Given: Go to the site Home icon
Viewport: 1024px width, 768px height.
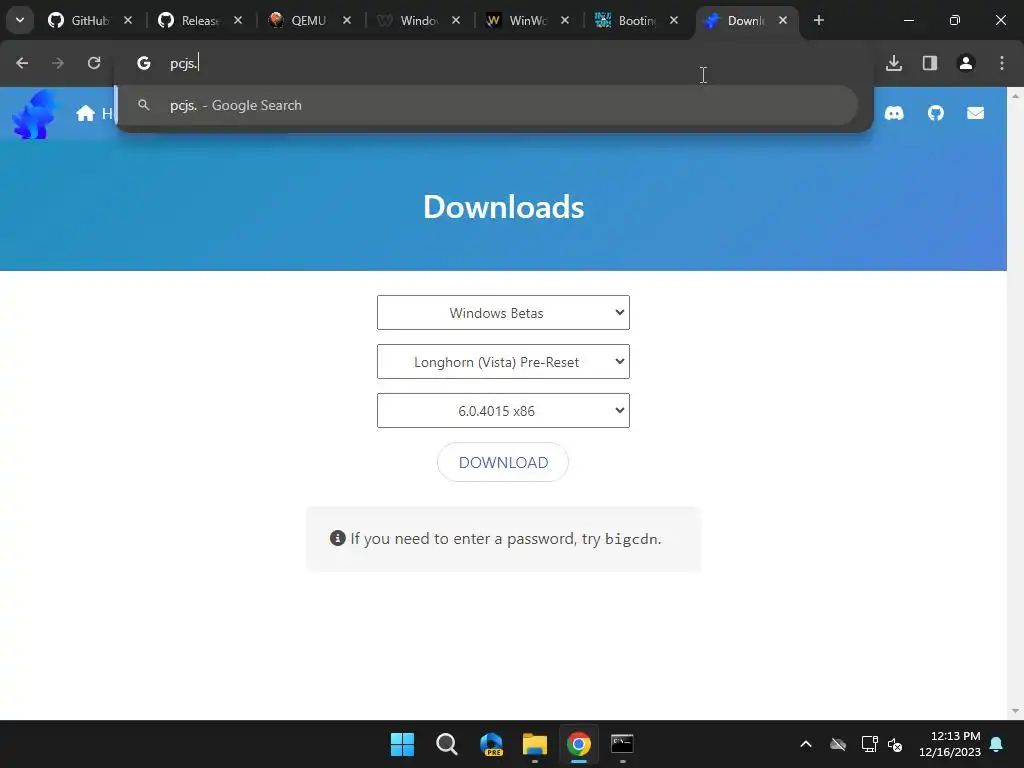Looking at the screenshot, I should [86, 114].
